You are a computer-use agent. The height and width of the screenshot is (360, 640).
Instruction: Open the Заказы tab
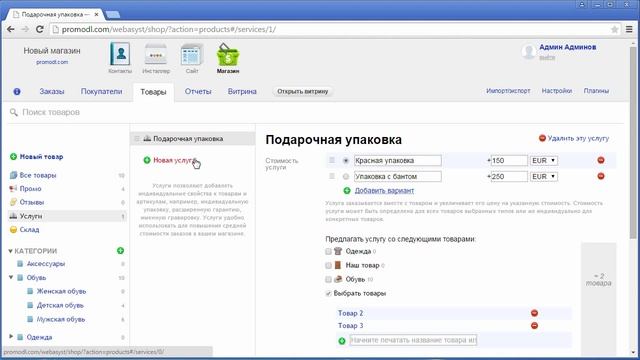52,91
